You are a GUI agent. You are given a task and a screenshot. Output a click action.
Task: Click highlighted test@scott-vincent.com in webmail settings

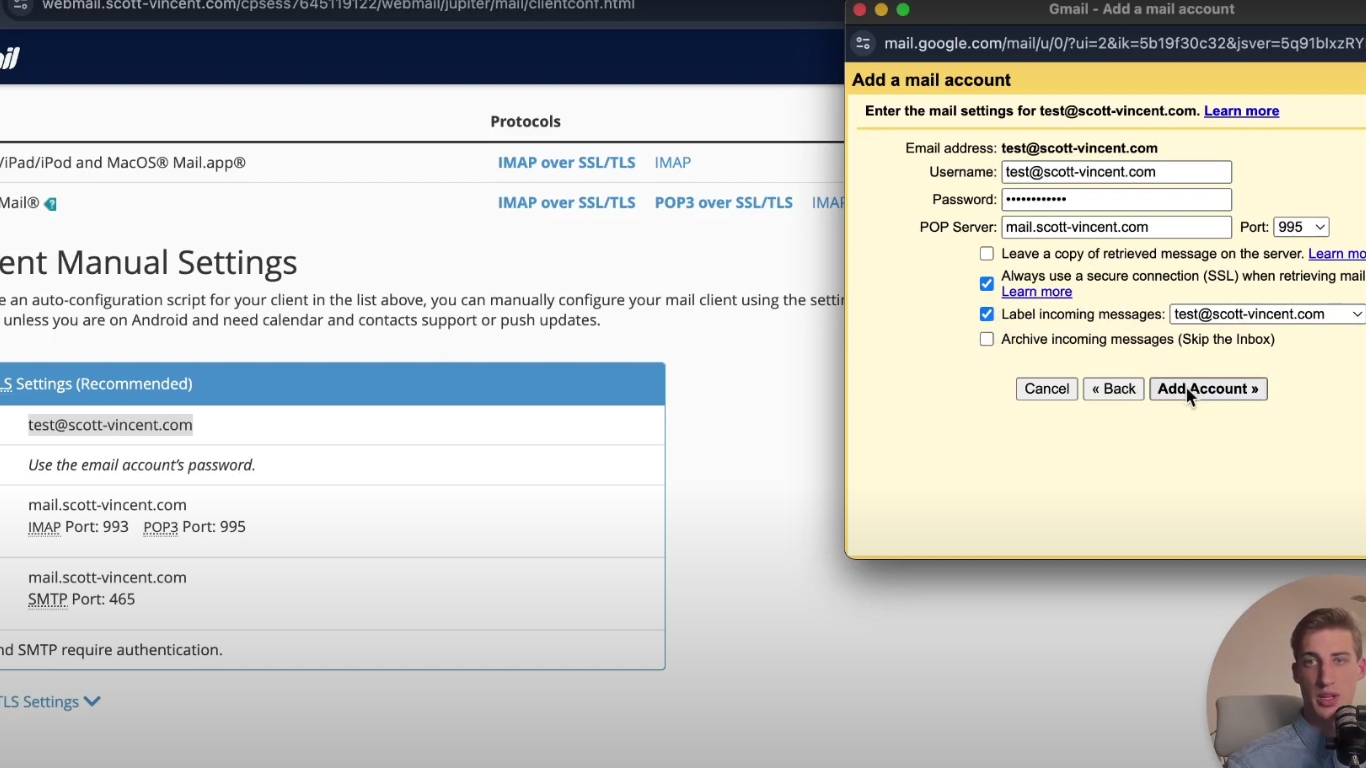(x=110, y=425)
